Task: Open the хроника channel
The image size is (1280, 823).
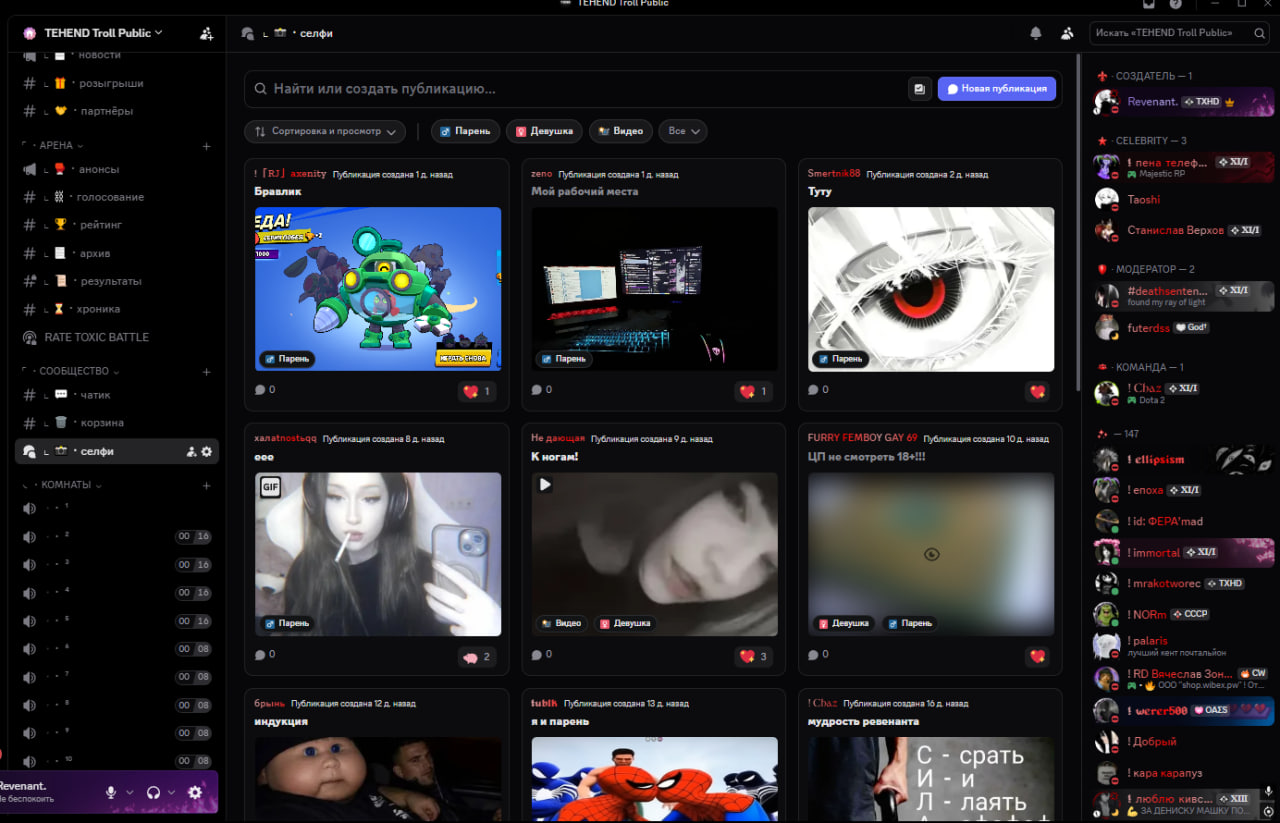Action: click(x=118, y=309)
